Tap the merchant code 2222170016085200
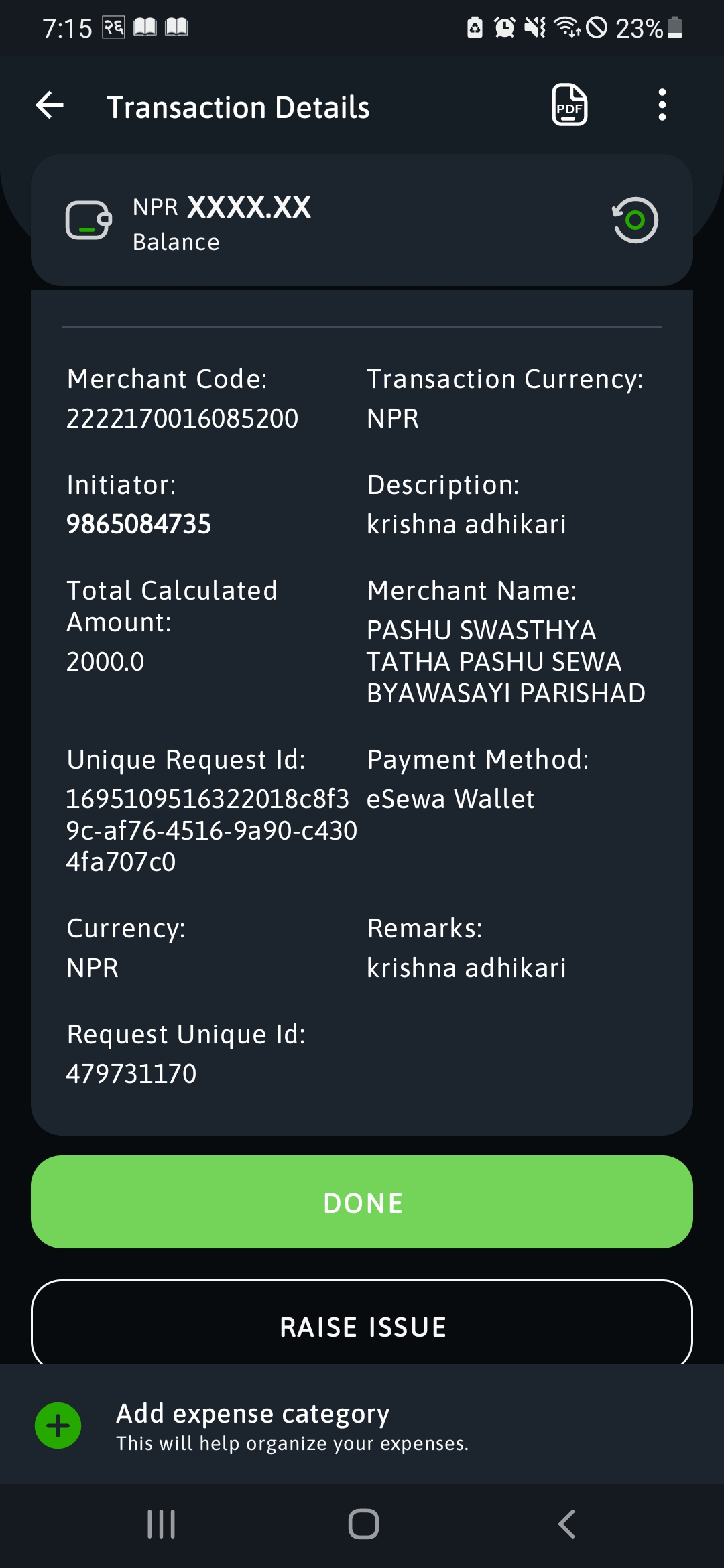 click(x=182, y=418)
